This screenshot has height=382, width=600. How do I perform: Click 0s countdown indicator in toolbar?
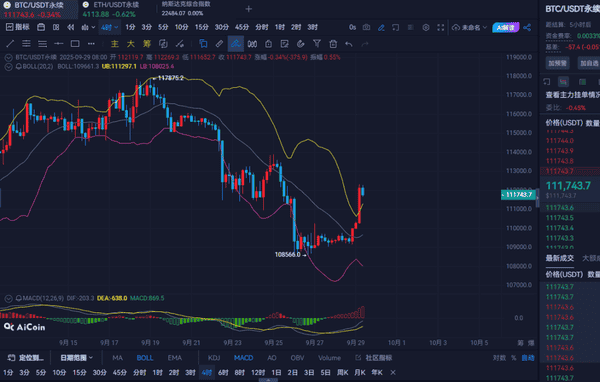click(x=352, y=27)
